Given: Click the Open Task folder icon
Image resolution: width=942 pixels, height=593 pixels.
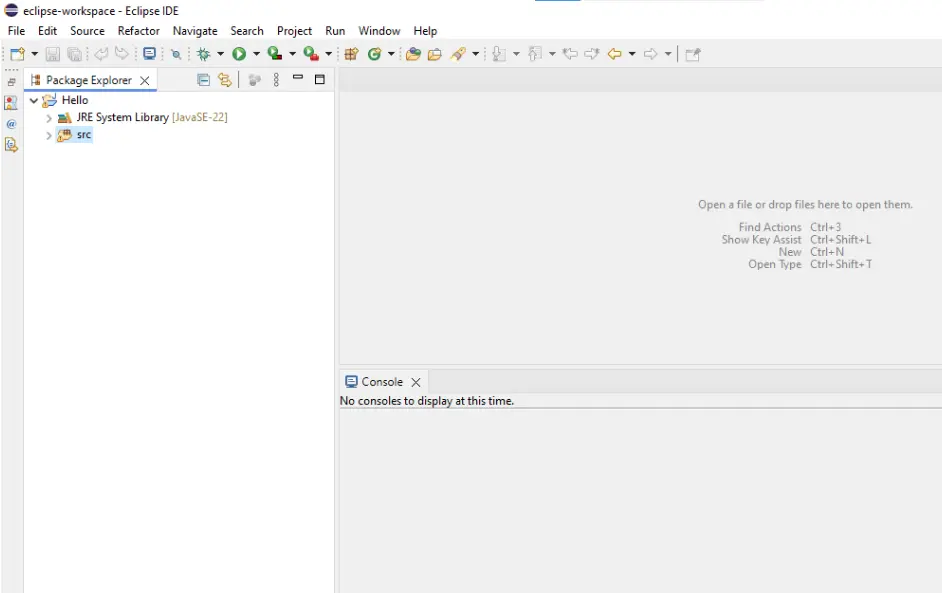Looking at the screenshot, I should (434, 54).
